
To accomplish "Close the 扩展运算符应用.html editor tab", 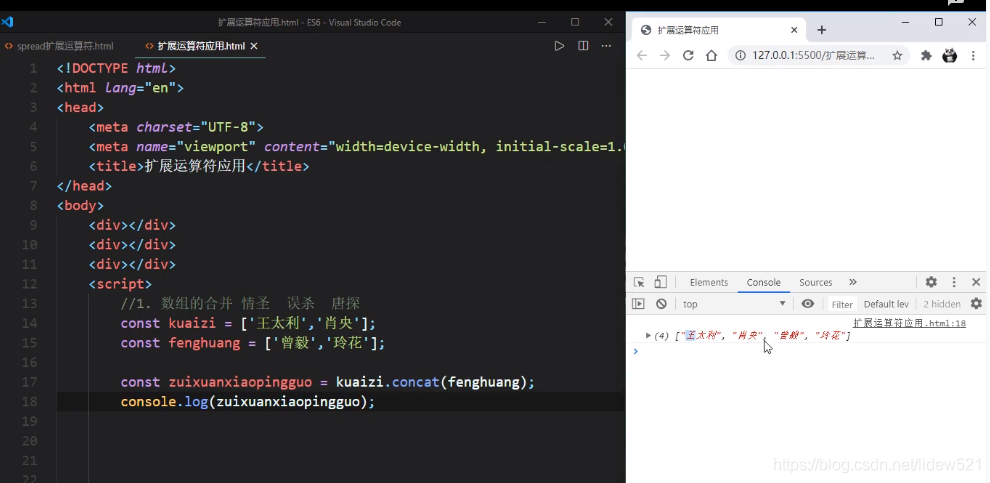I will 254,46.
